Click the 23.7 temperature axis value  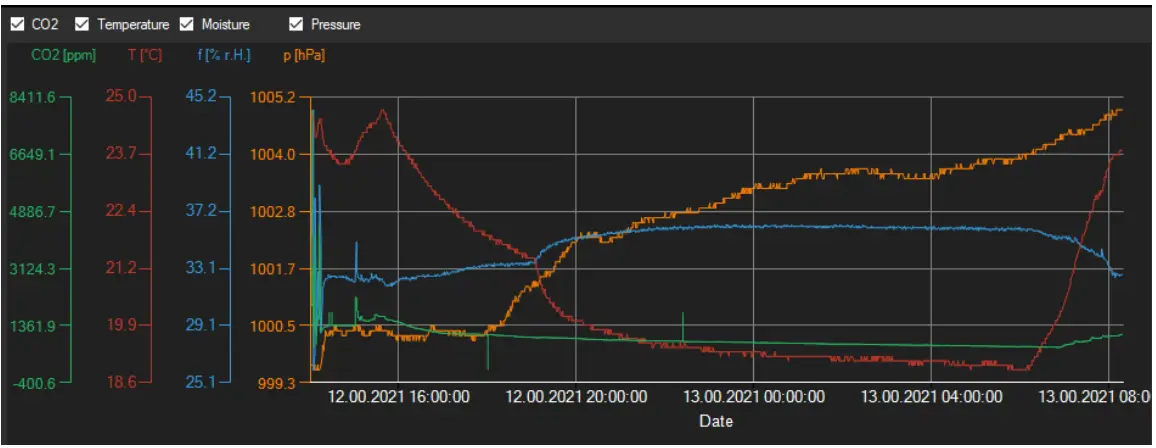pos(119,154)
